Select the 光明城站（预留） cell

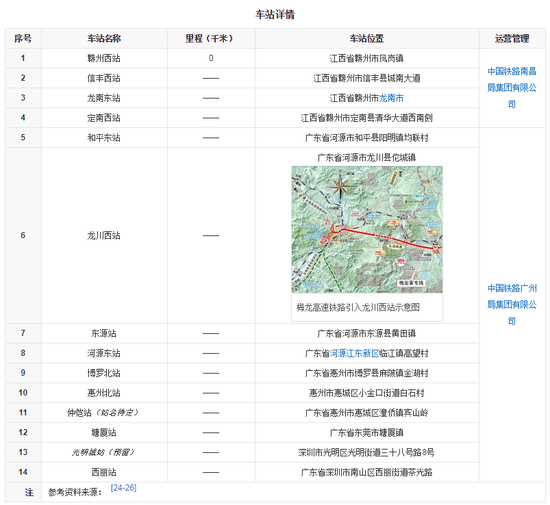104,452
